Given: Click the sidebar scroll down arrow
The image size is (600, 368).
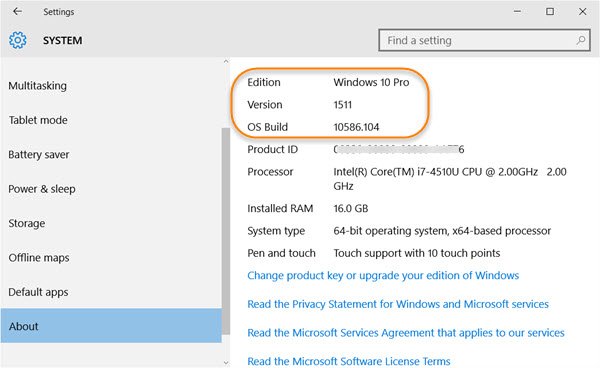Looking at the screenshot, I should coord(226,363).
